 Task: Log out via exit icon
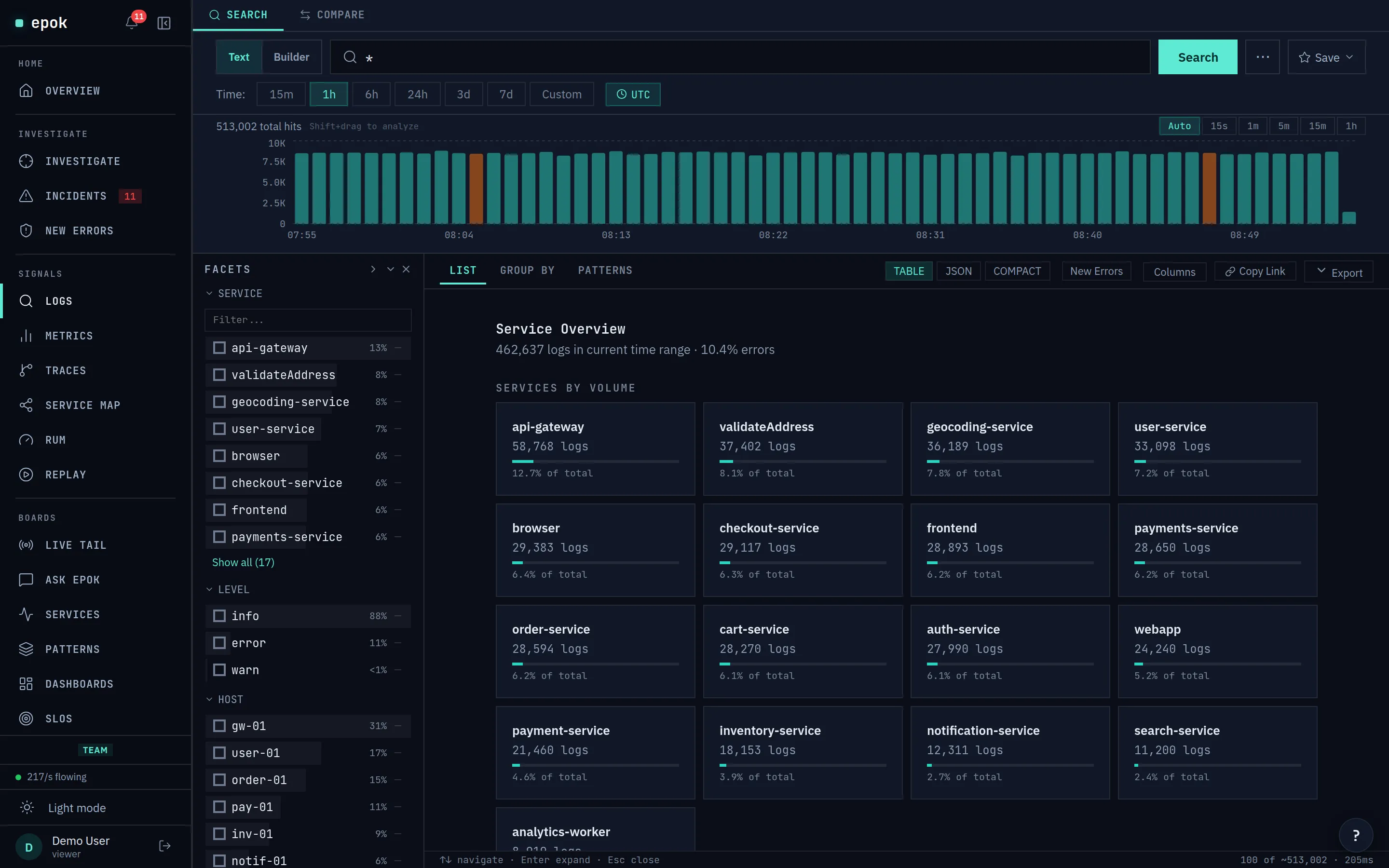coord(165,846)
